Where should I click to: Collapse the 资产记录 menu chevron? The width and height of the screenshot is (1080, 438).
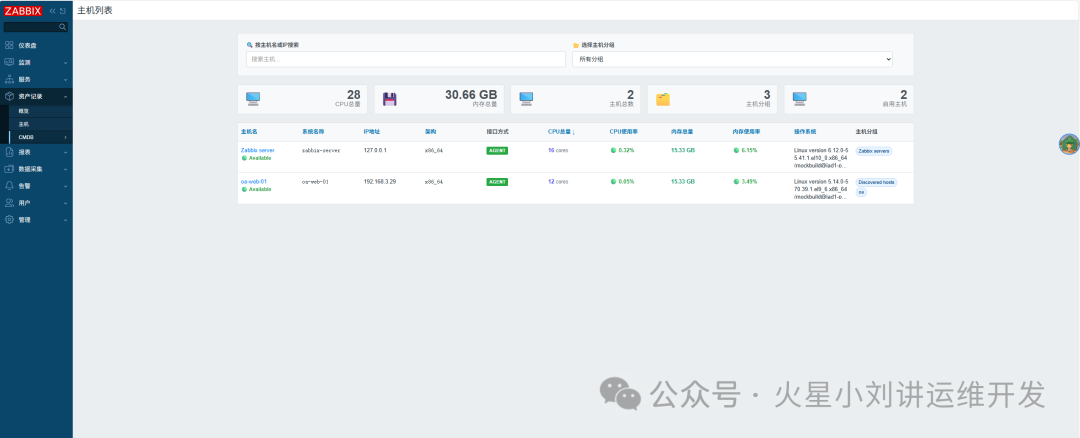pos(65,97)
